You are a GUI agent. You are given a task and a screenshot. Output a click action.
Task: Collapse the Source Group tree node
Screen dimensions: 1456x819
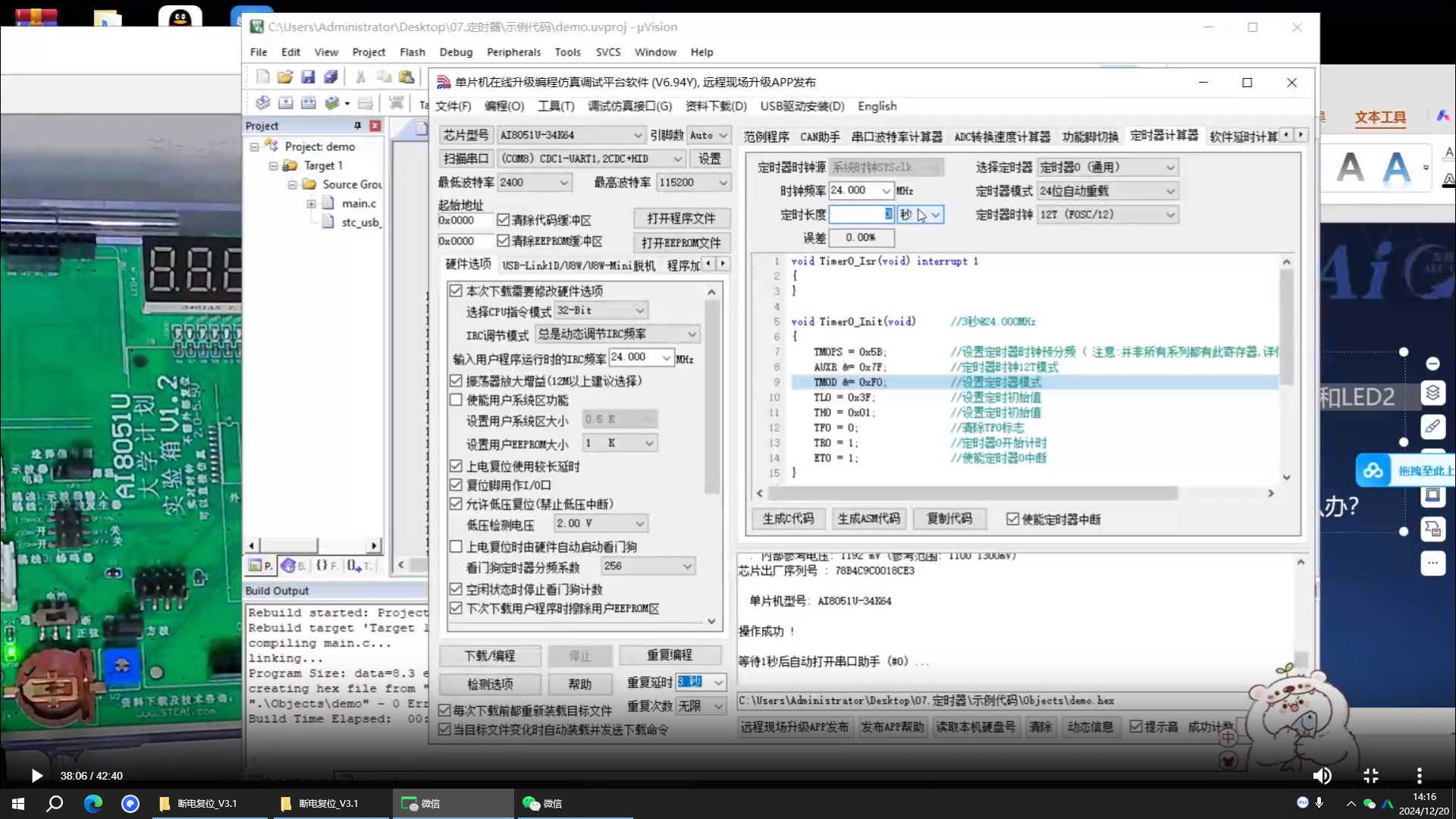pyautogui.click(x=292, y=184)
